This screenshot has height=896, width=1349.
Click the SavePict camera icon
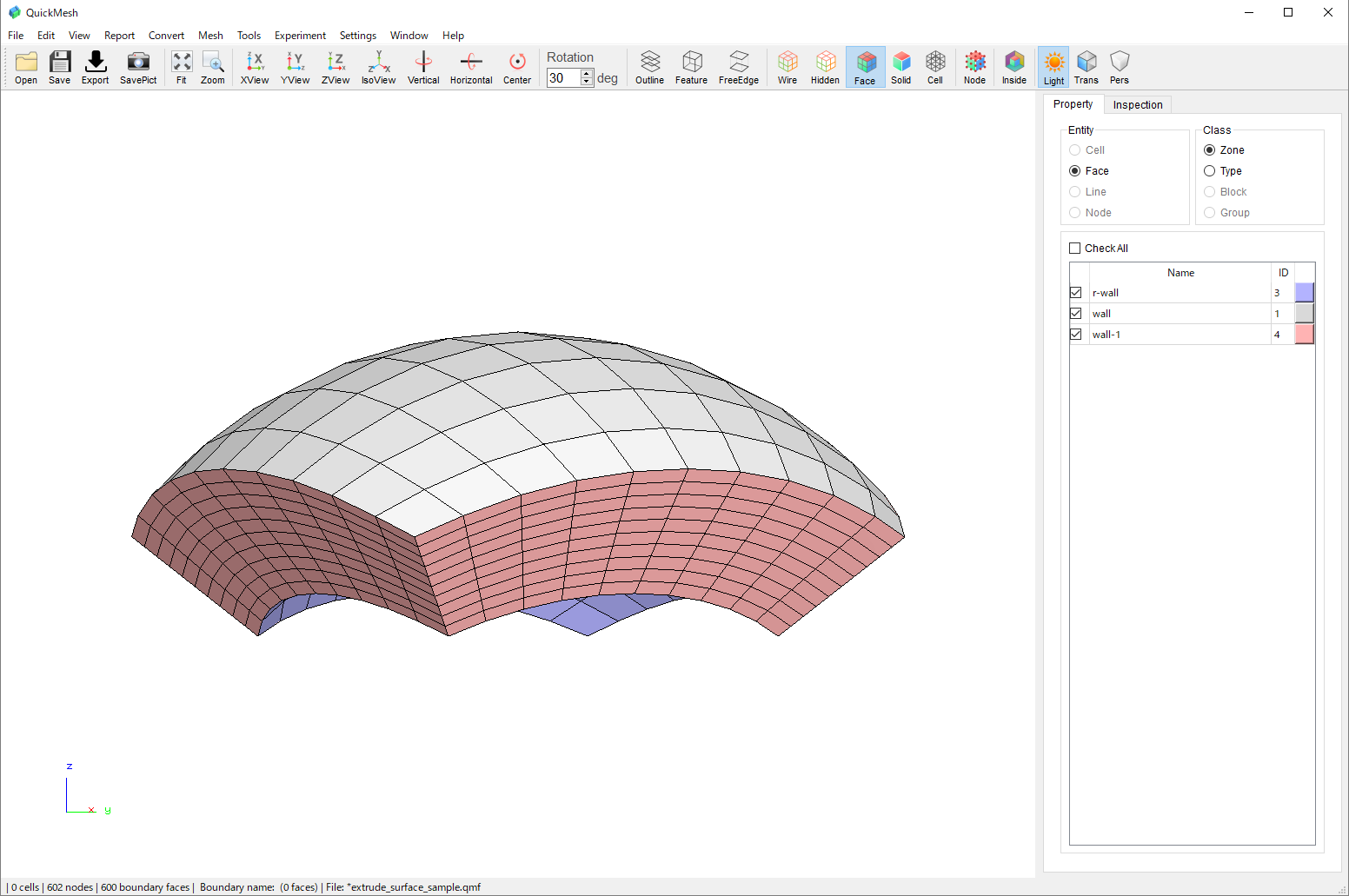pos(138,67)
